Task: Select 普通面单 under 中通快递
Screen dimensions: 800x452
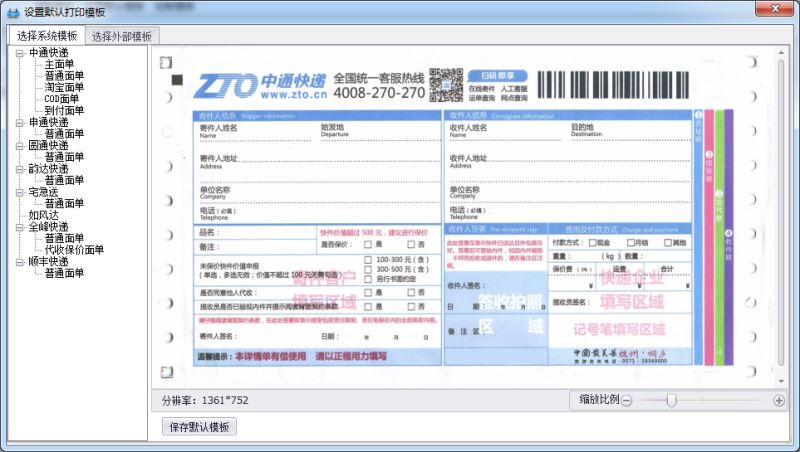Action: [64, 76]
